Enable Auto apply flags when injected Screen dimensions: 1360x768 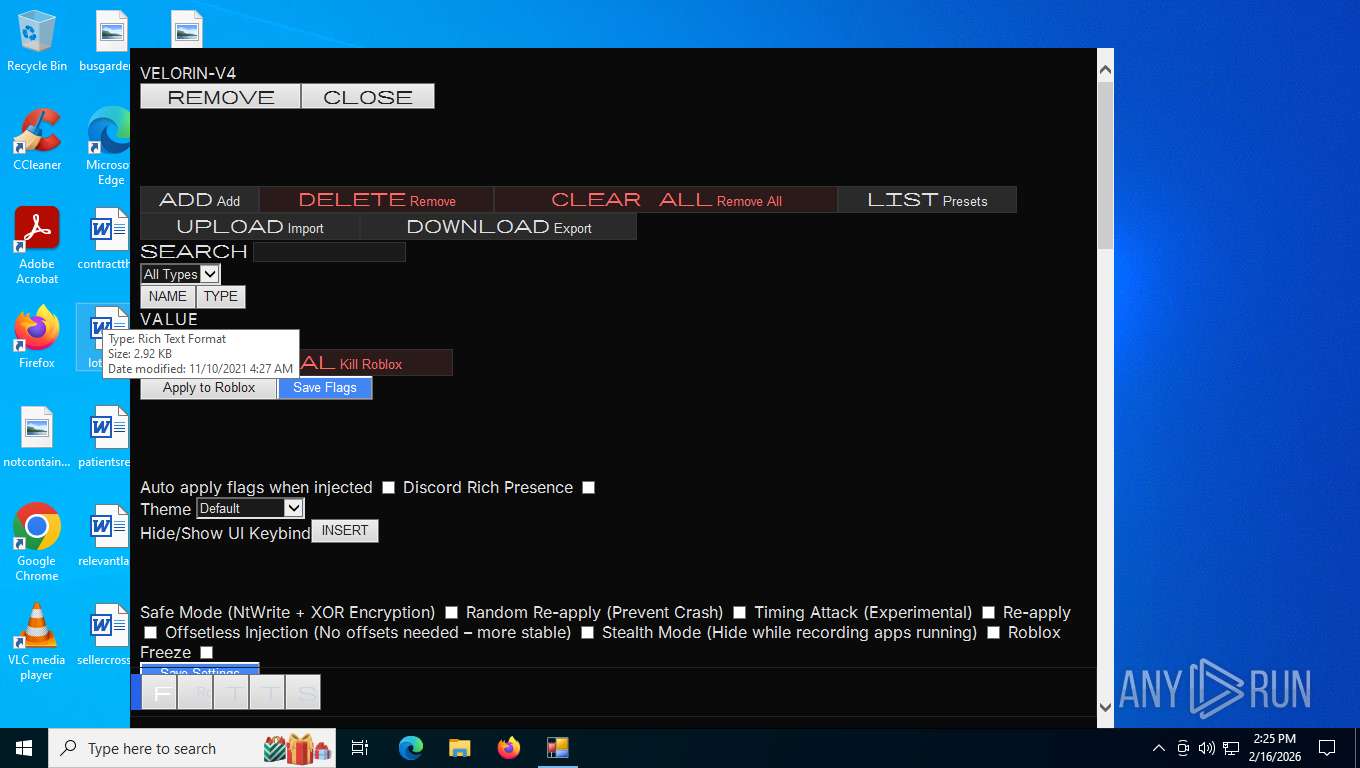coord(389,487)
